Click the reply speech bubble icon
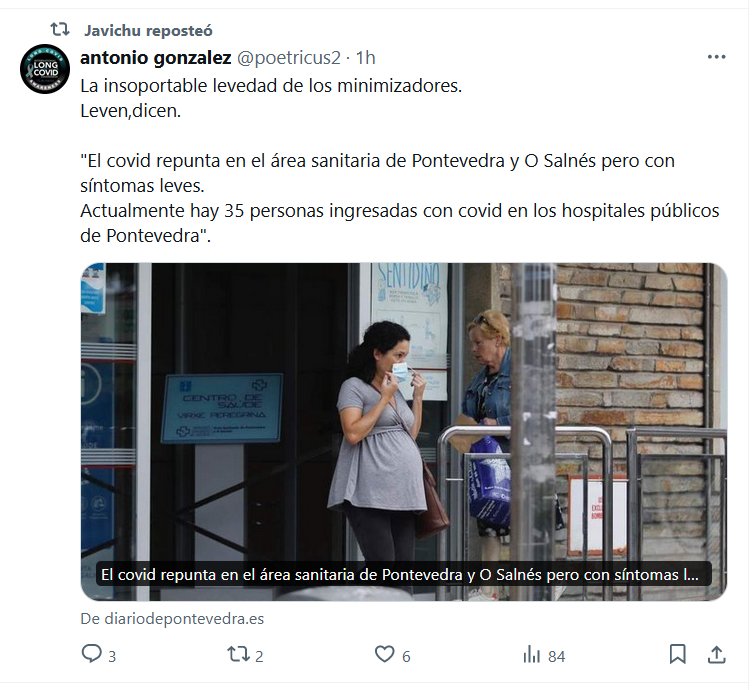The width and height of the screenshot is (756, 690). coord(92,654)
